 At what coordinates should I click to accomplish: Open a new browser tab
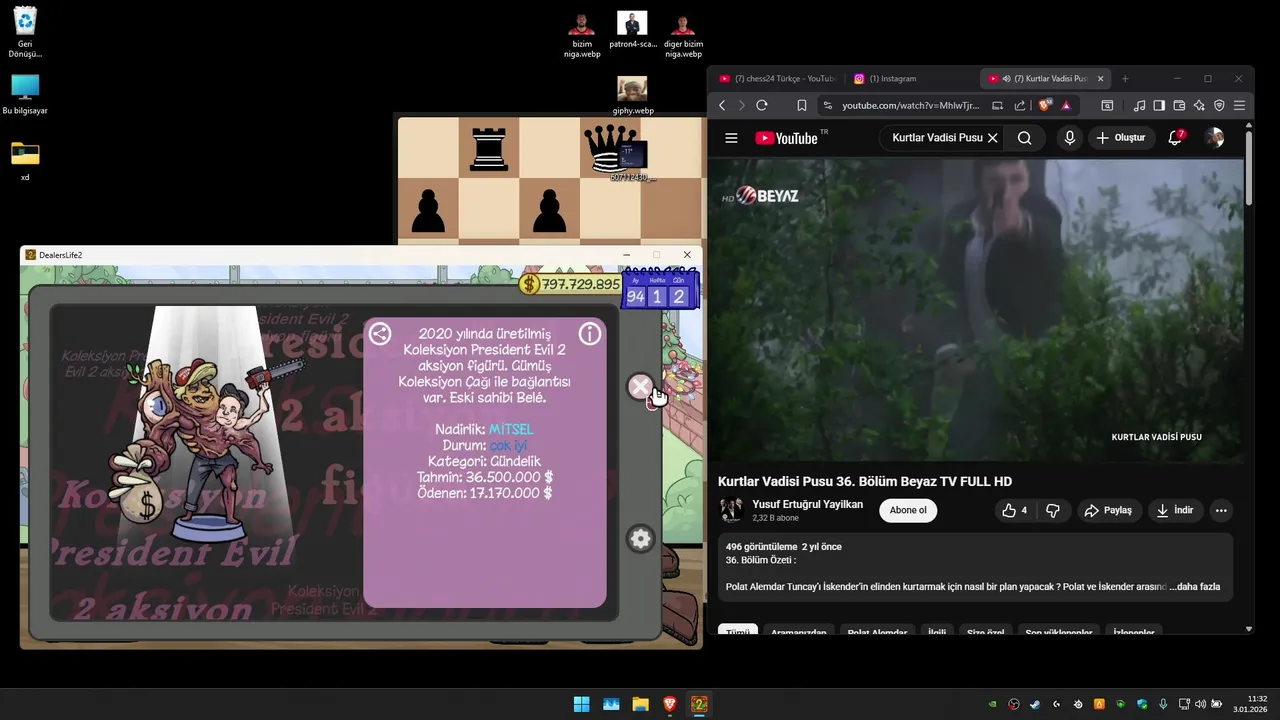pyautogui.click(x=1125, y=78)
